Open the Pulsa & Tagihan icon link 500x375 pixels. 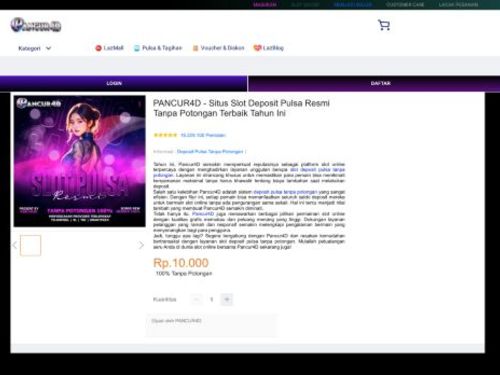[x=136, y=48]
